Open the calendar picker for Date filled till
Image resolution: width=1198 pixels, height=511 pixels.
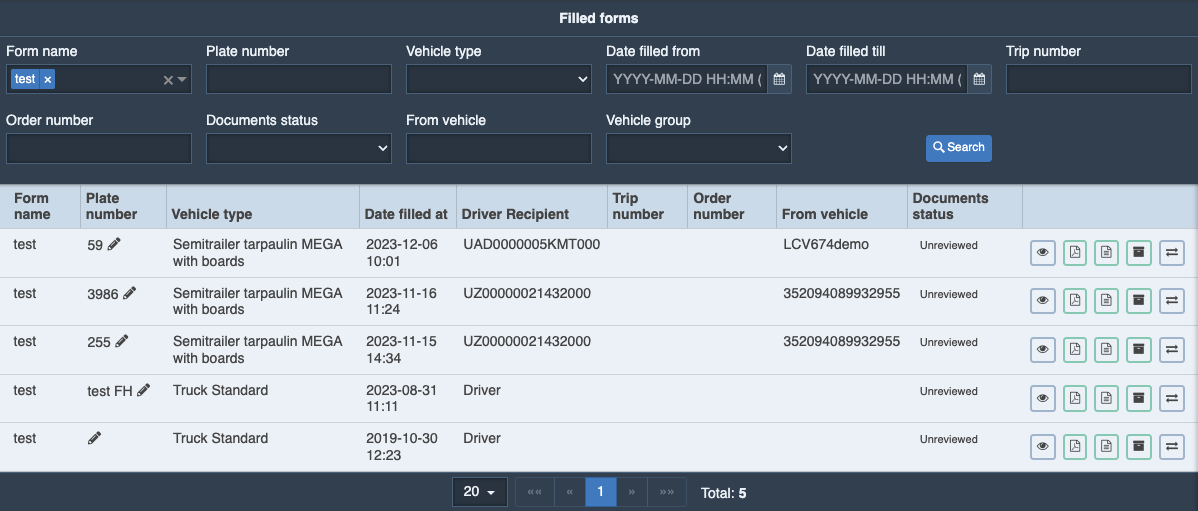point(979,79)
